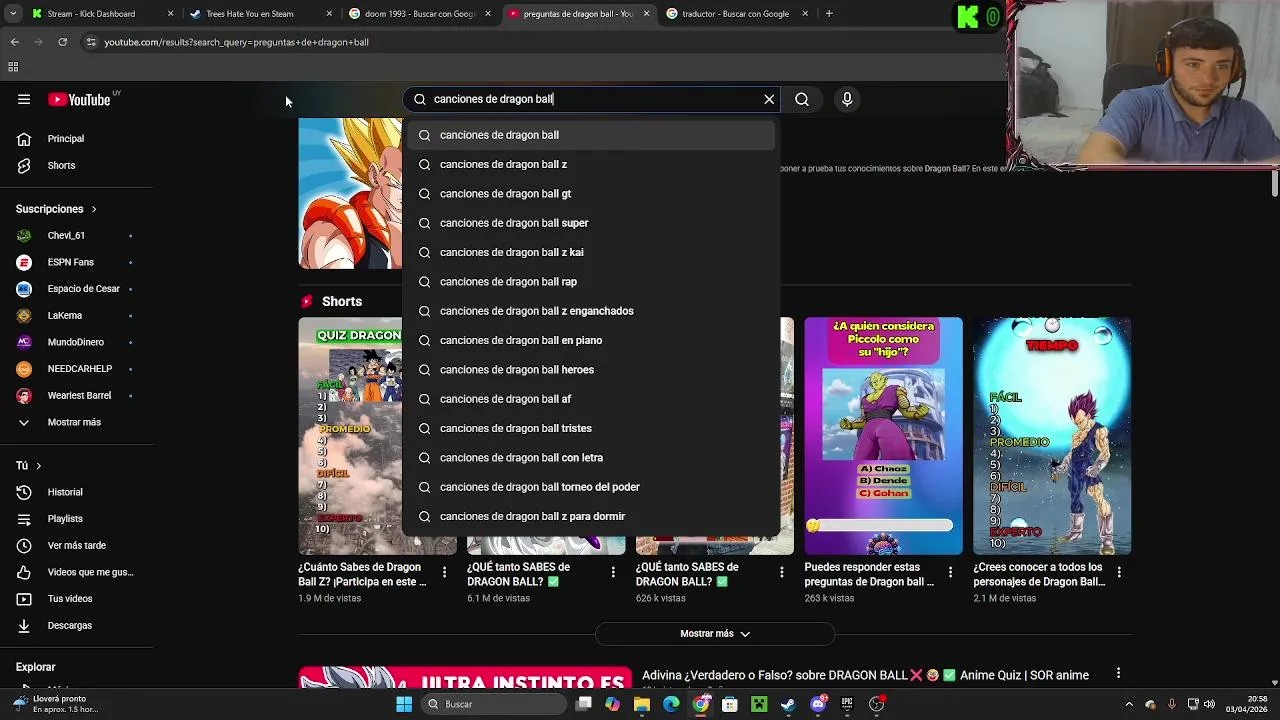Open options for ¿Cuánto Sabes de Dragon Ball Z short
Viewport: 1280px width, 720px height.
[444, 572]
